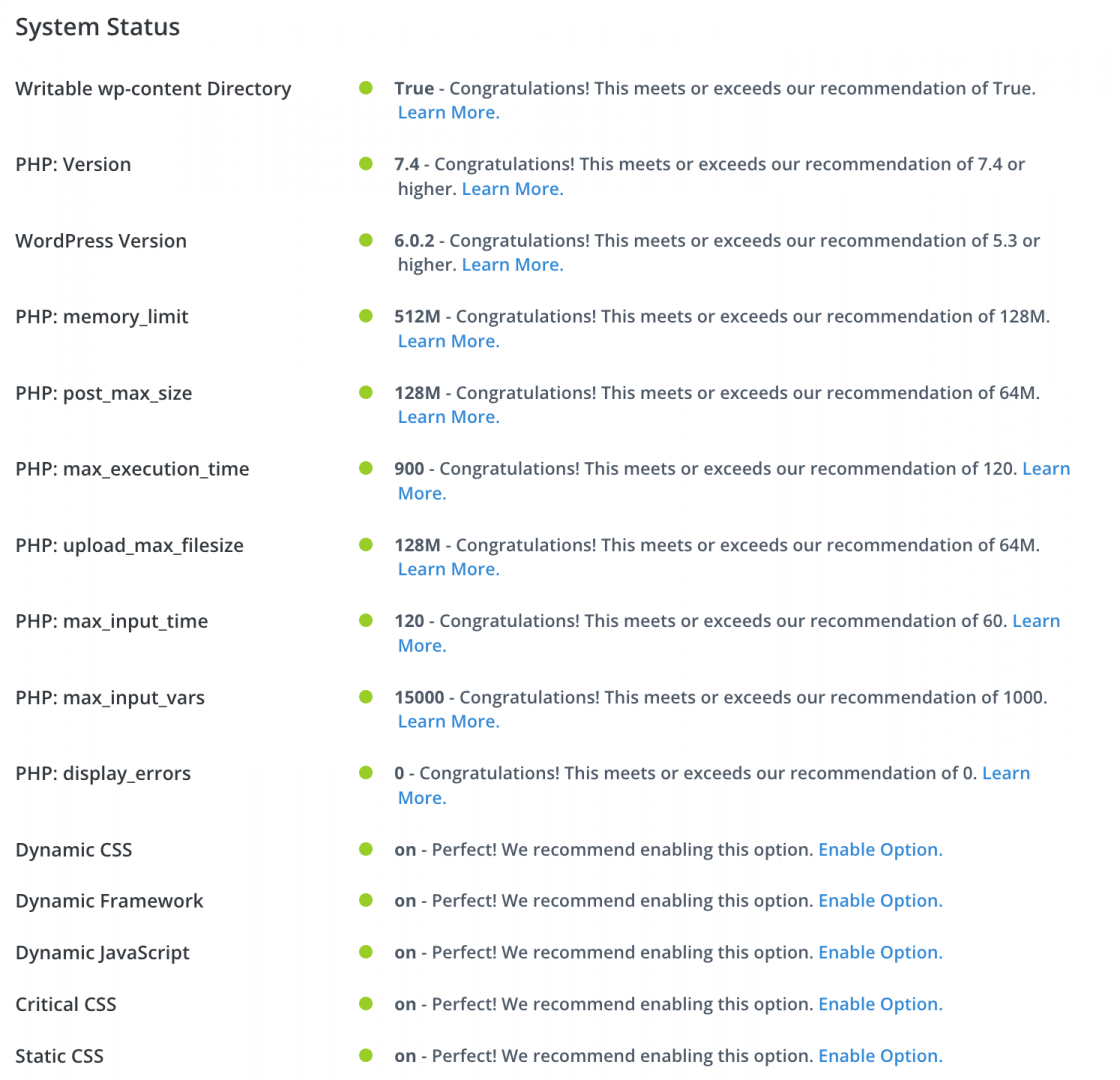Select the Dynamic Framework row label
1120x1080 pixels.
(x=109, y=901)
